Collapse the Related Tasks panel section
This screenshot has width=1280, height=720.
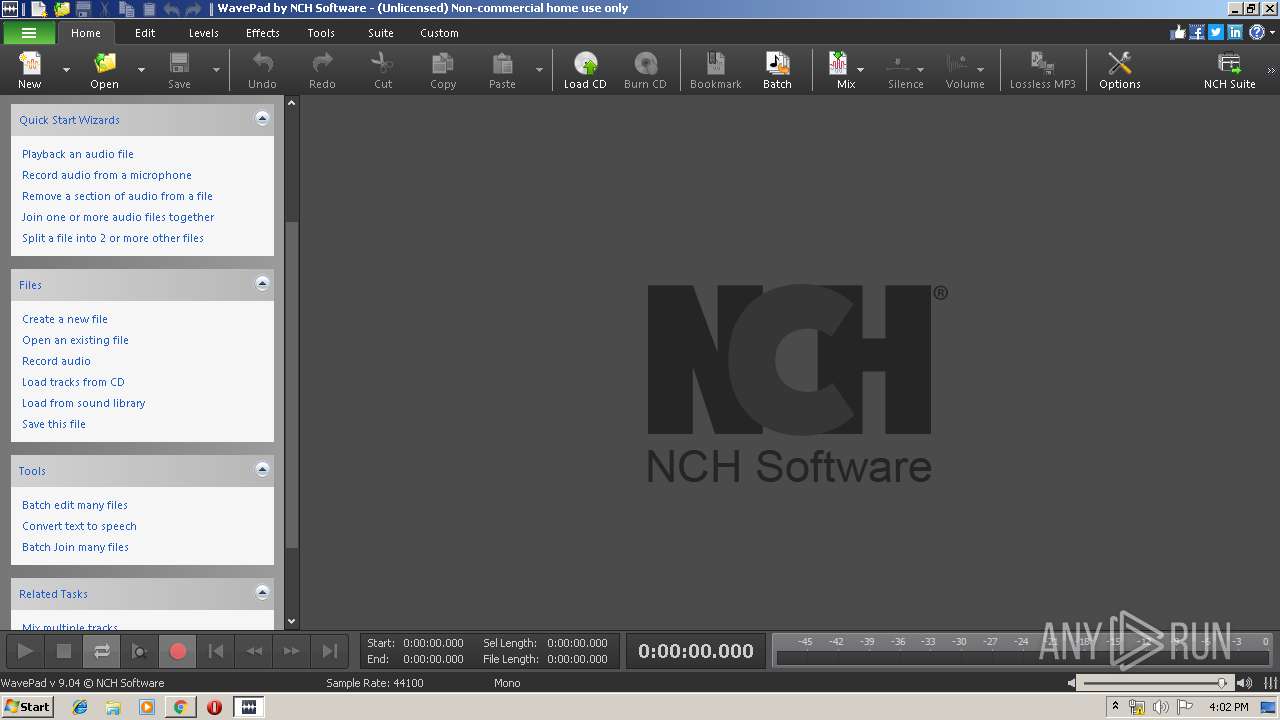(x=262, y=593)
